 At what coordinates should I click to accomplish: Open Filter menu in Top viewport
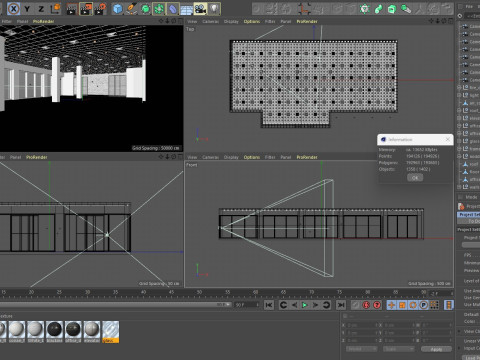[x=270, y=21]
